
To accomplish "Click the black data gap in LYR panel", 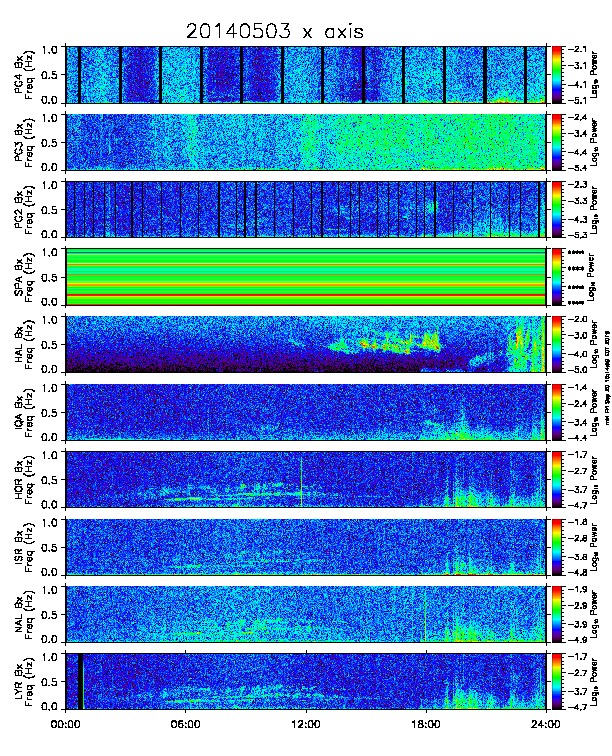I will 81,682.
